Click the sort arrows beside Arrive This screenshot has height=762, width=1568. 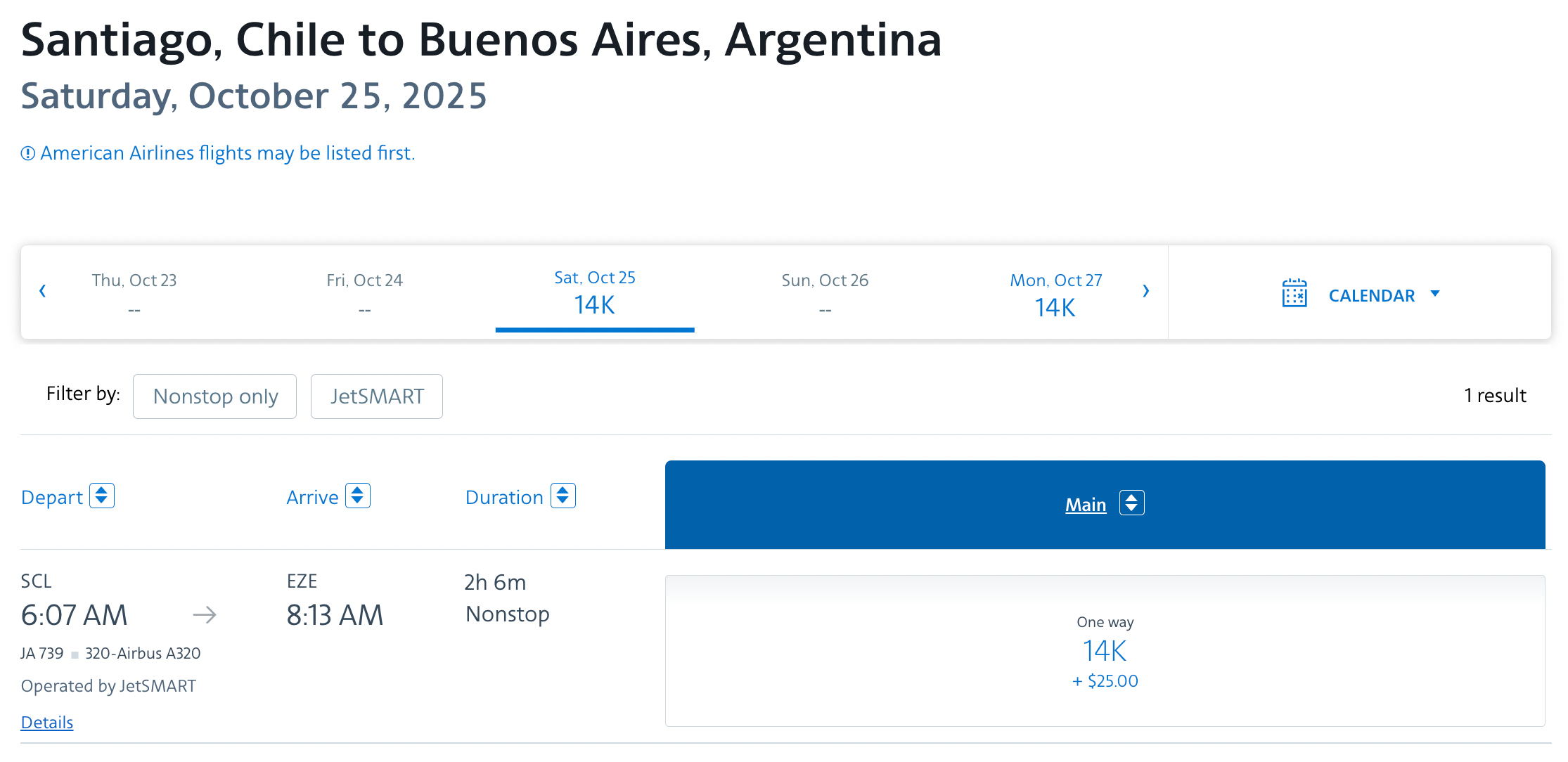(x=359, y=496)
